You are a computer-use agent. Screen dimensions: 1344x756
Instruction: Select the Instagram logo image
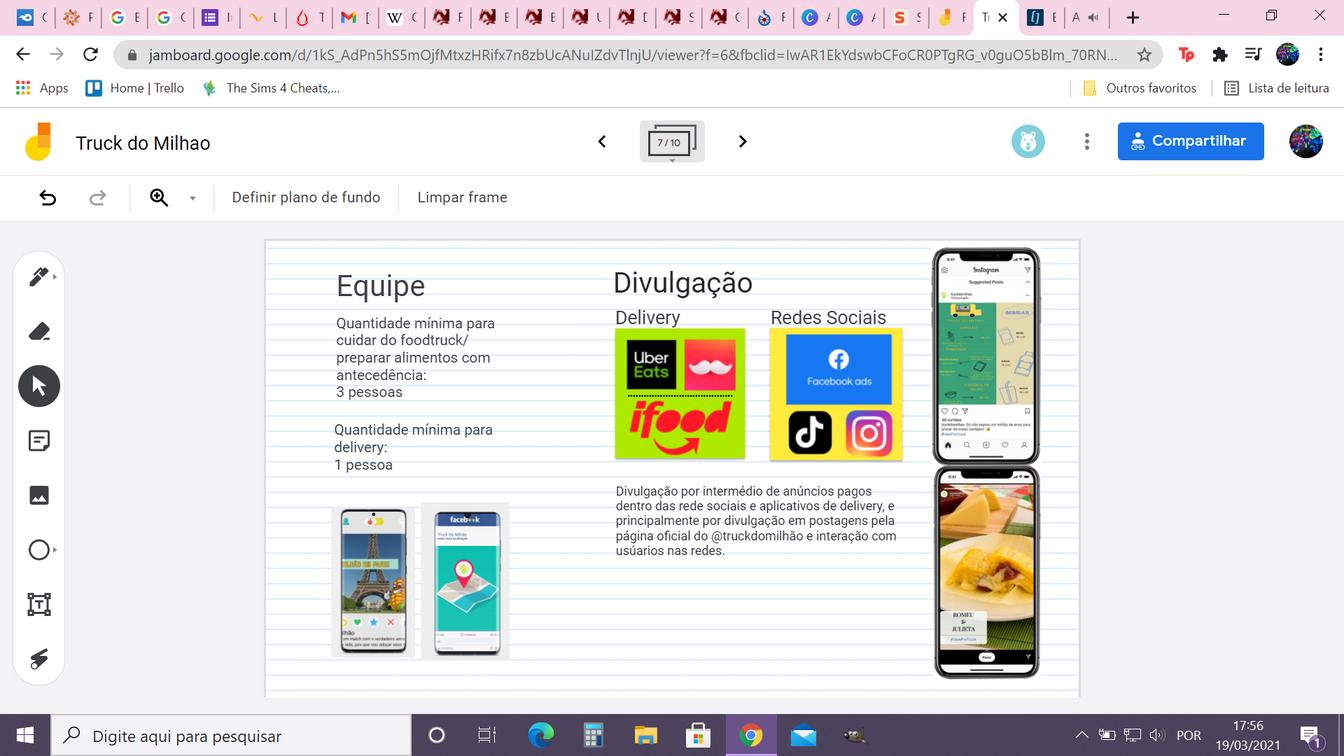pos(869,433)
